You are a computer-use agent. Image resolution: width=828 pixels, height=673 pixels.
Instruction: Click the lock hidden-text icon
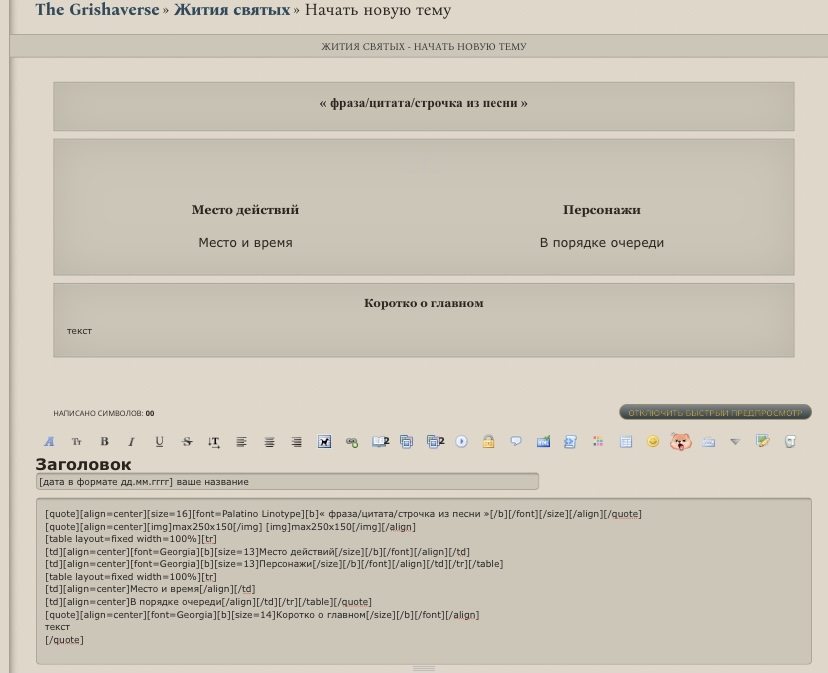coord(488,442)
